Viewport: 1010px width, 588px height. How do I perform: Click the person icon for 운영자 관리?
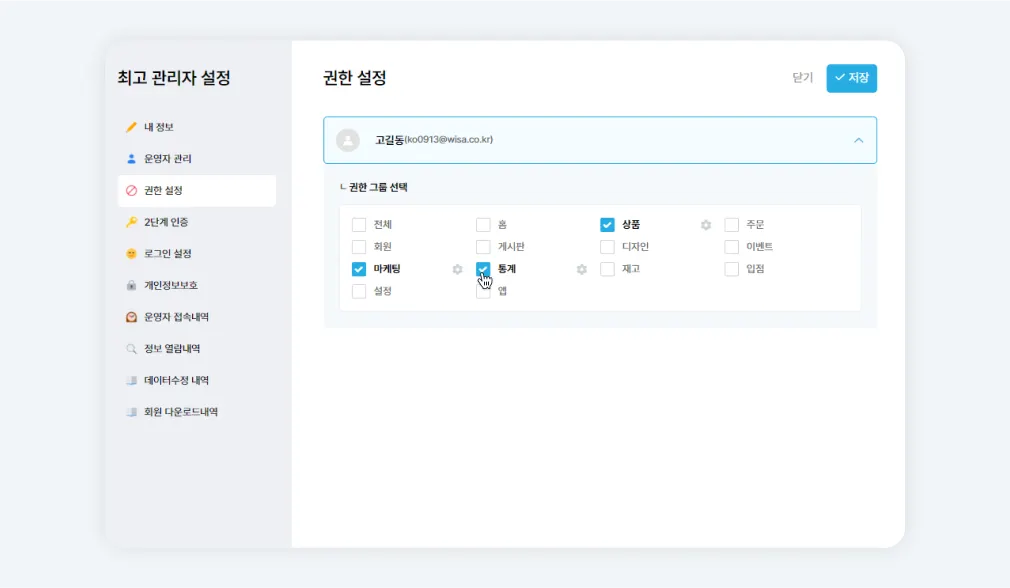tap(131, 159)
